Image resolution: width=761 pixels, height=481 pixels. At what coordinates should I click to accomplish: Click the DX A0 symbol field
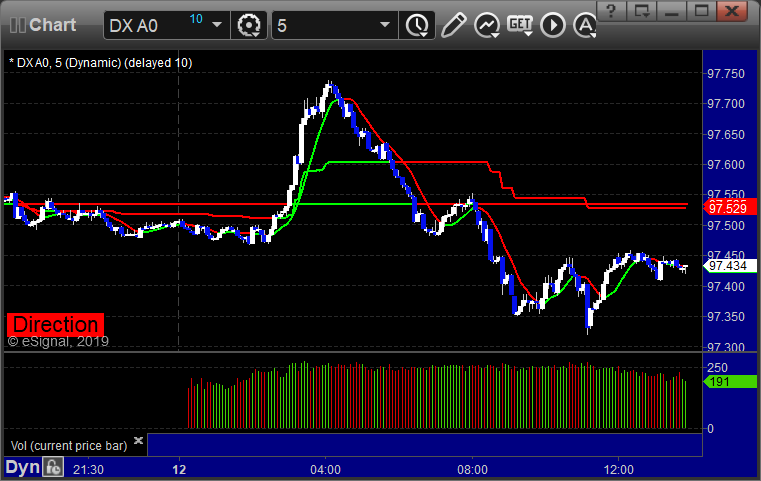point(166,25)
